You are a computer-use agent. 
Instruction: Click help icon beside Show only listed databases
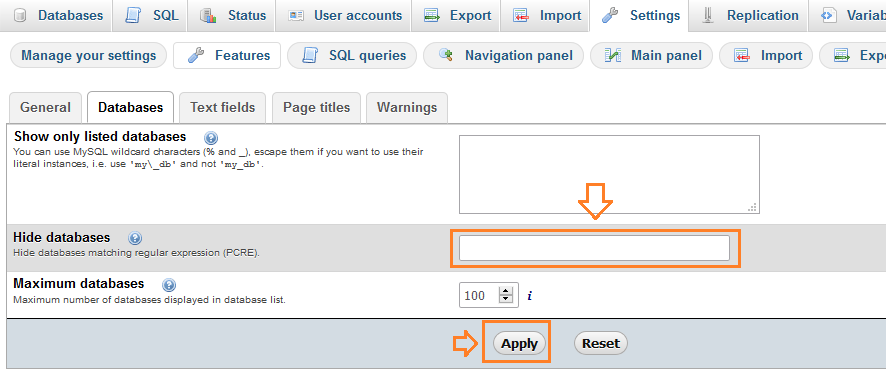(x=211, y=138)
